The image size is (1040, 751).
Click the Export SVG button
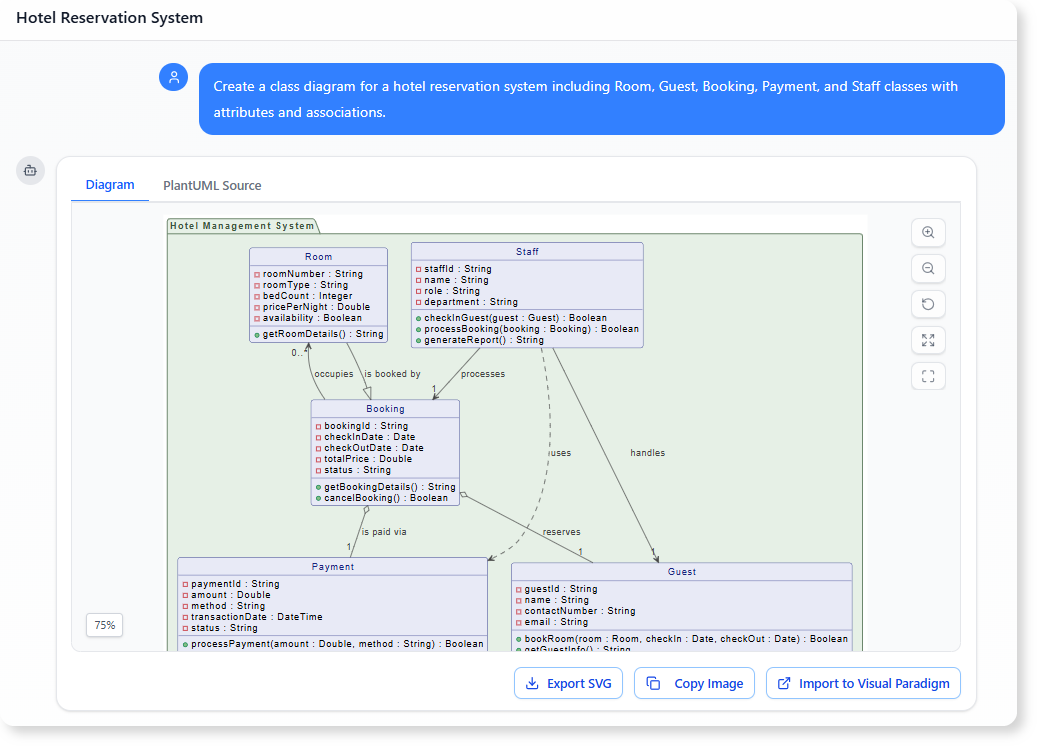(568, 683)
